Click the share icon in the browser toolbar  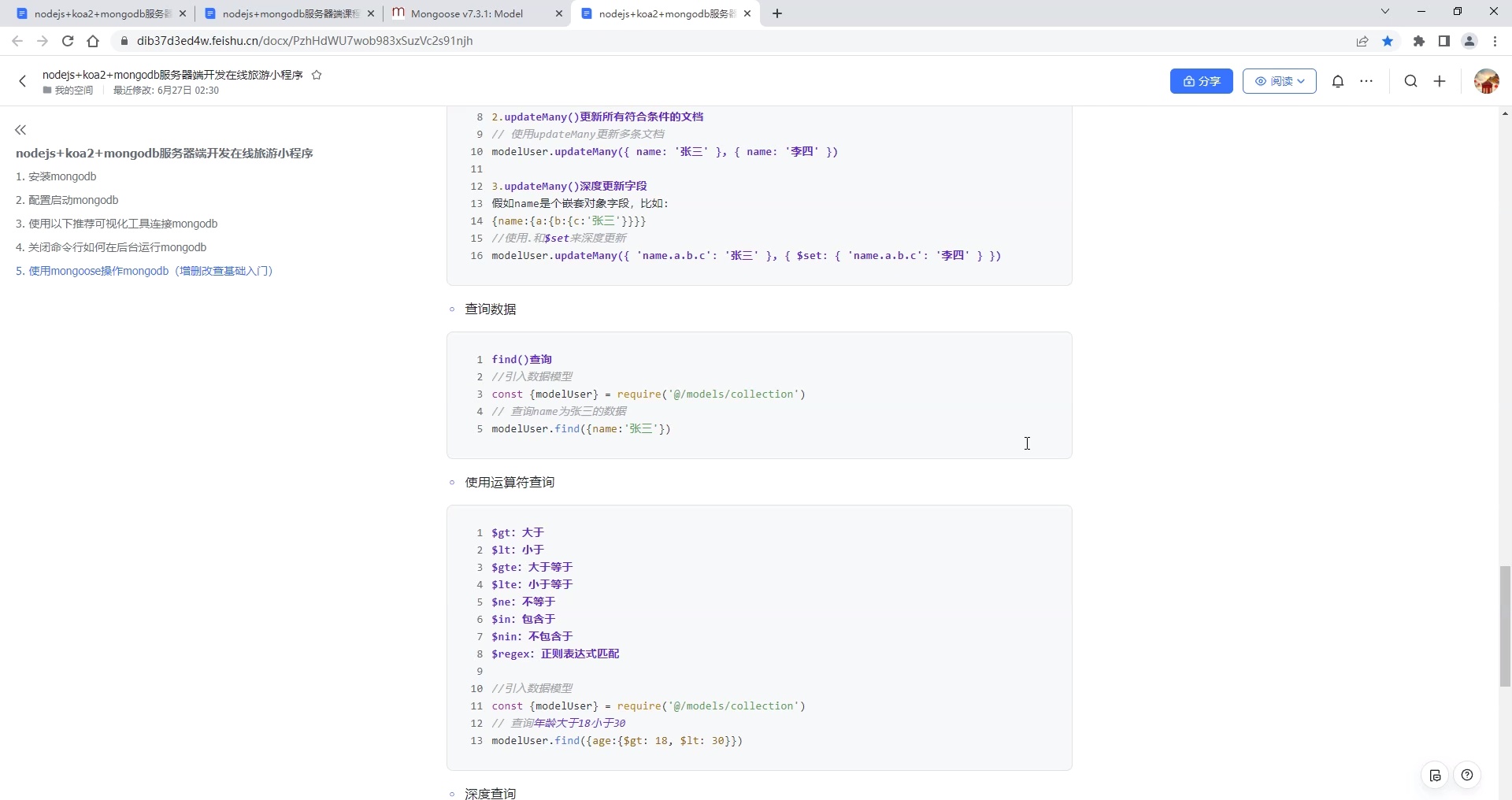1362,41
